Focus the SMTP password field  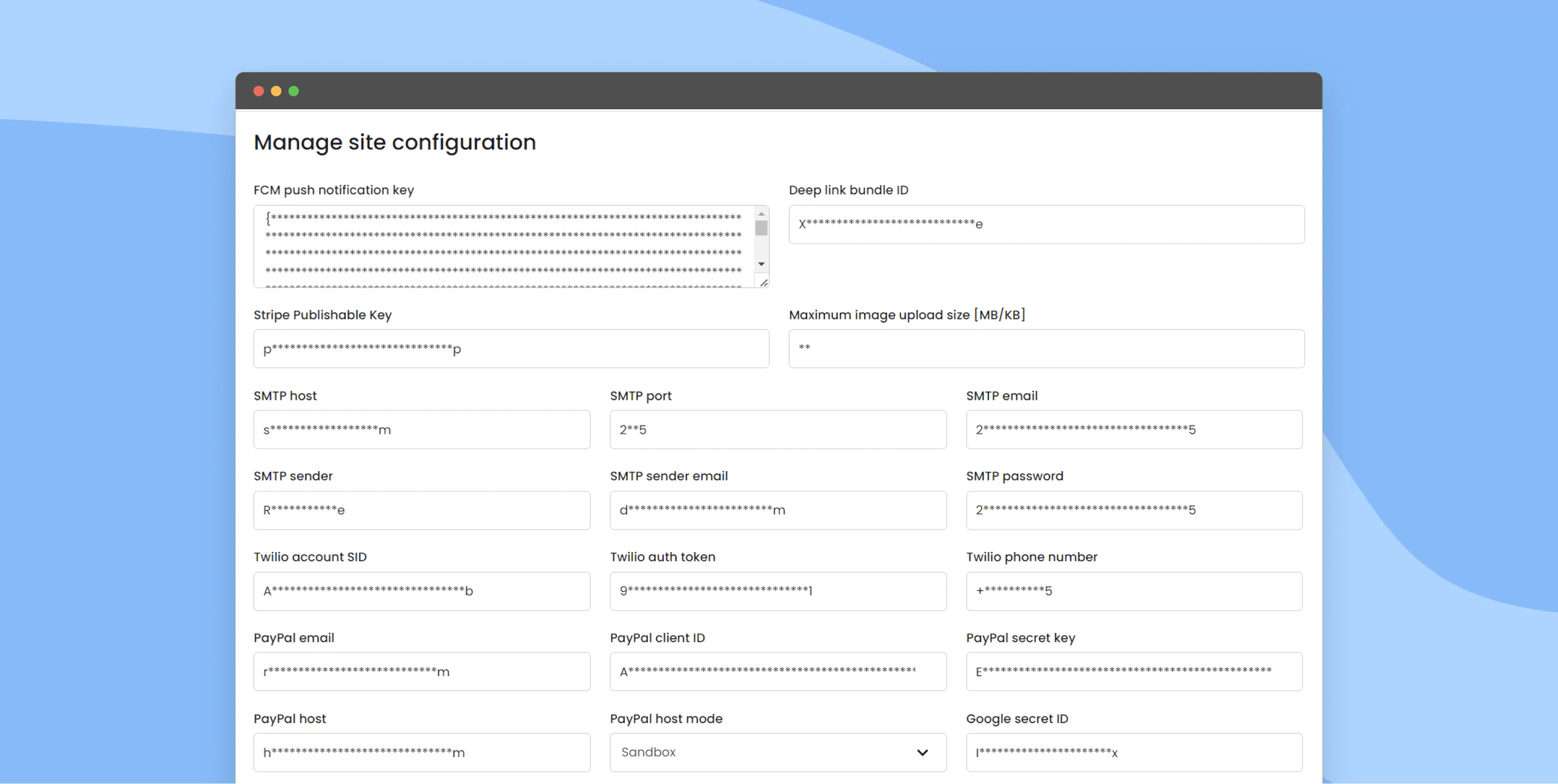[1134, 510]
